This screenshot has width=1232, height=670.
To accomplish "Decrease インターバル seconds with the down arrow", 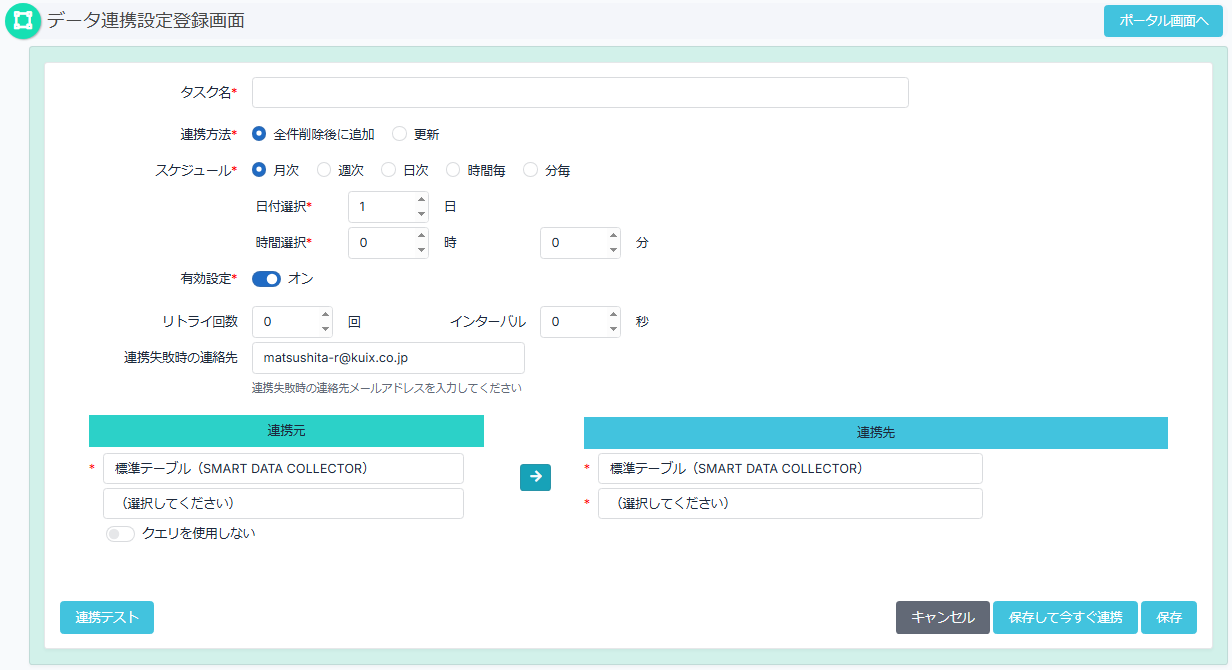I will click(x=613, y=329).
